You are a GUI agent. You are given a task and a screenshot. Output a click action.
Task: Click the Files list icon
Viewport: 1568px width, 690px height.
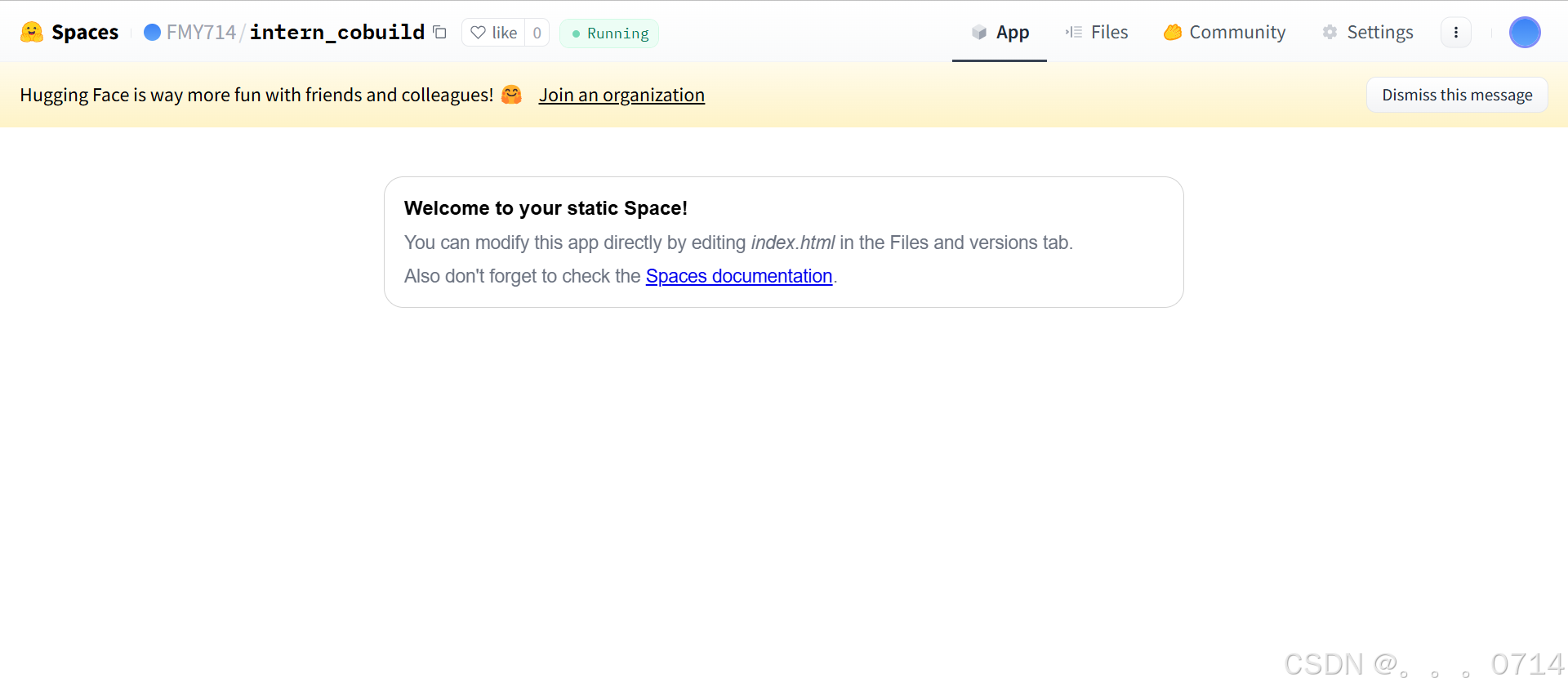pos(1073,32)
